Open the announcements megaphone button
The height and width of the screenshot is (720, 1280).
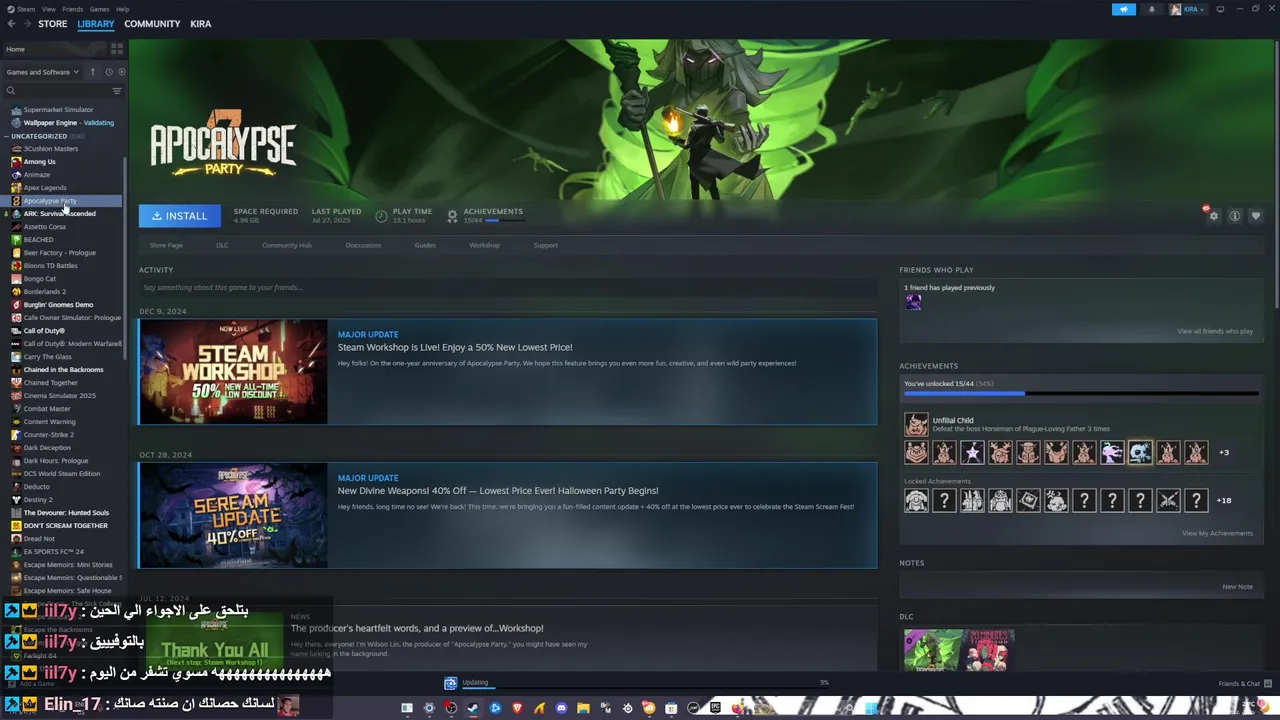coord(1124,9)
